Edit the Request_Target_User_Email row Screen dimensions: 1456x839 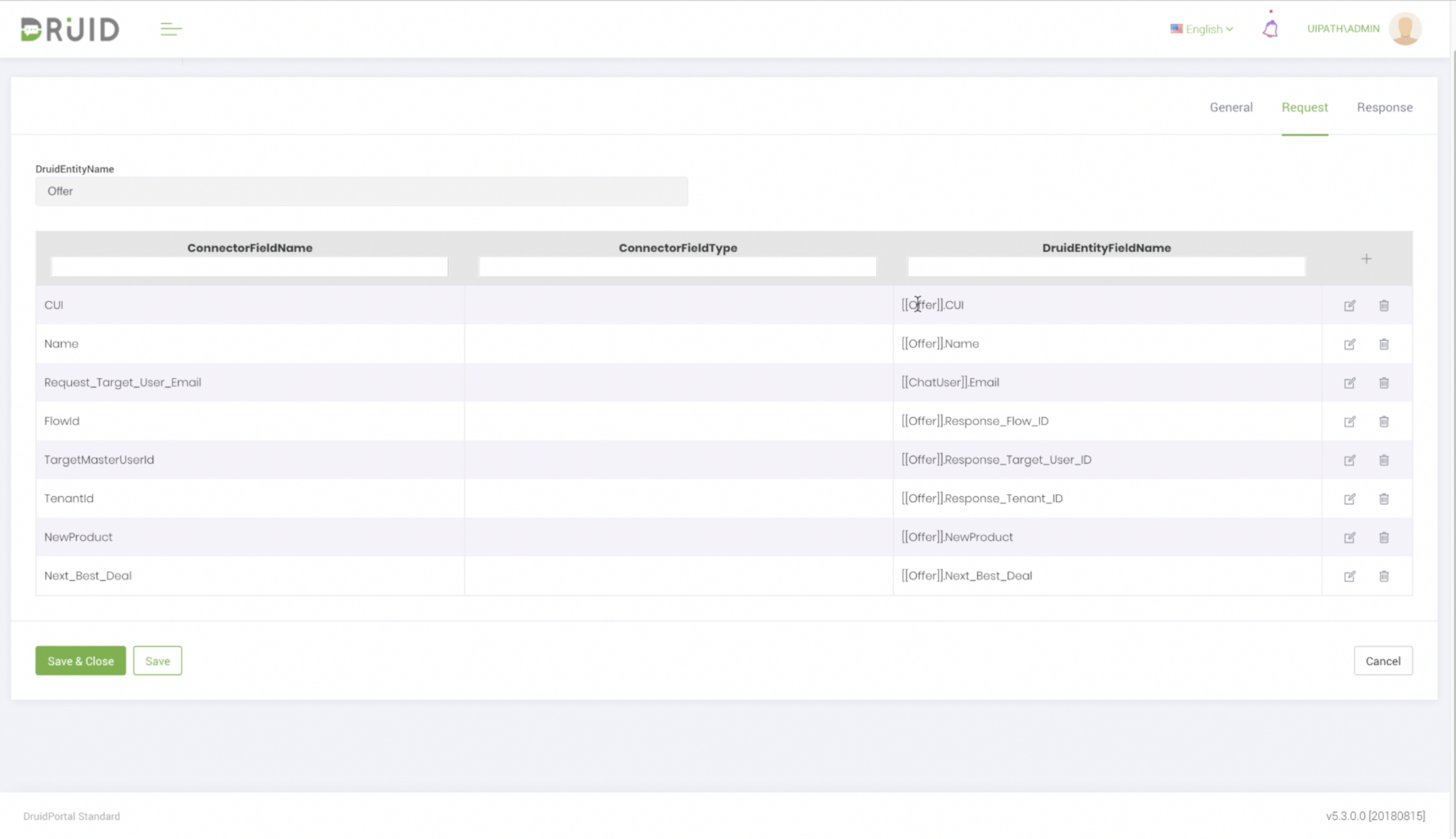pyautogui.click(x=1349, y=383)
